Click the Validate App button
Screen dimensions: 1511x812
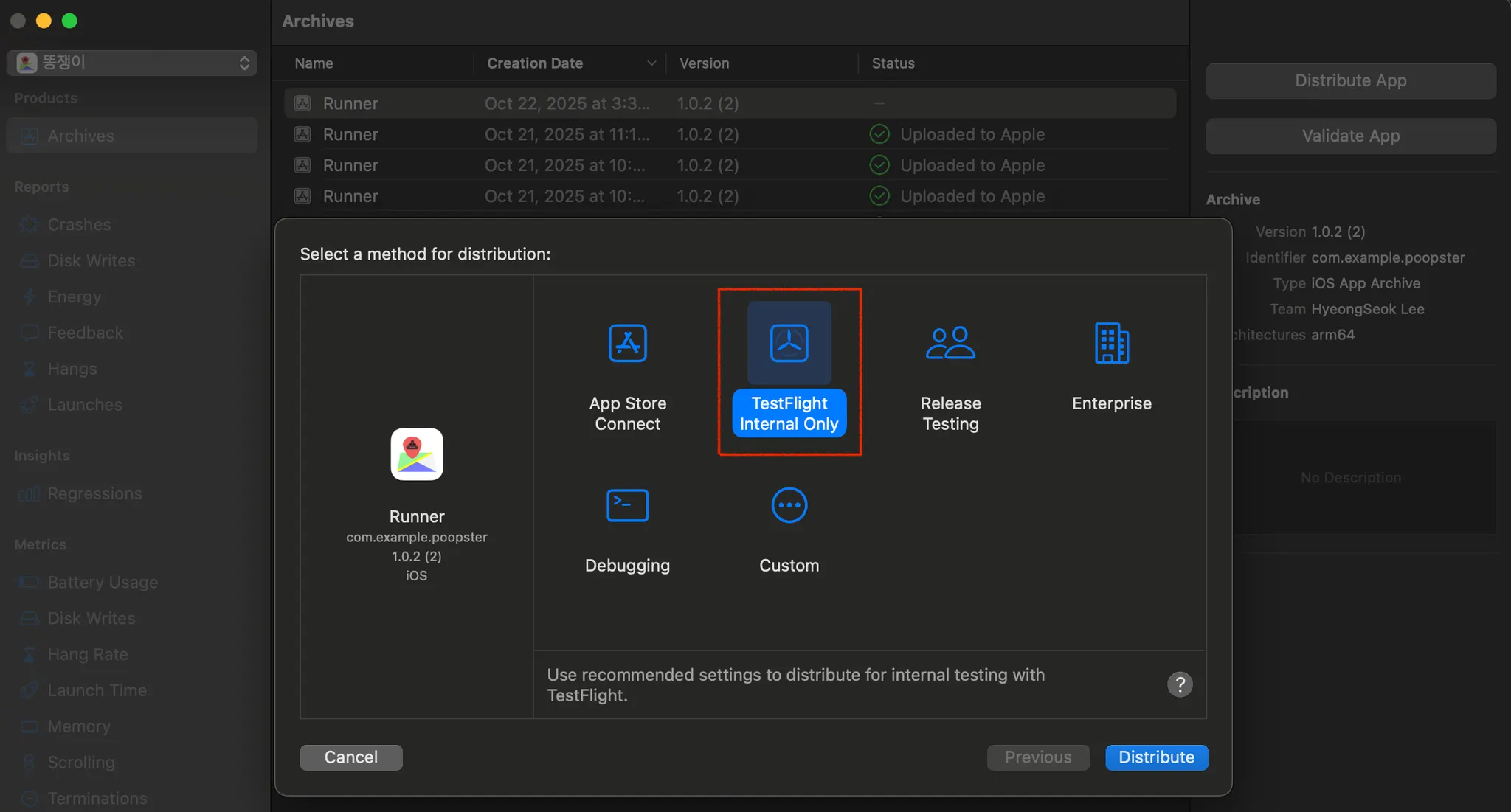pos(1350,136)
